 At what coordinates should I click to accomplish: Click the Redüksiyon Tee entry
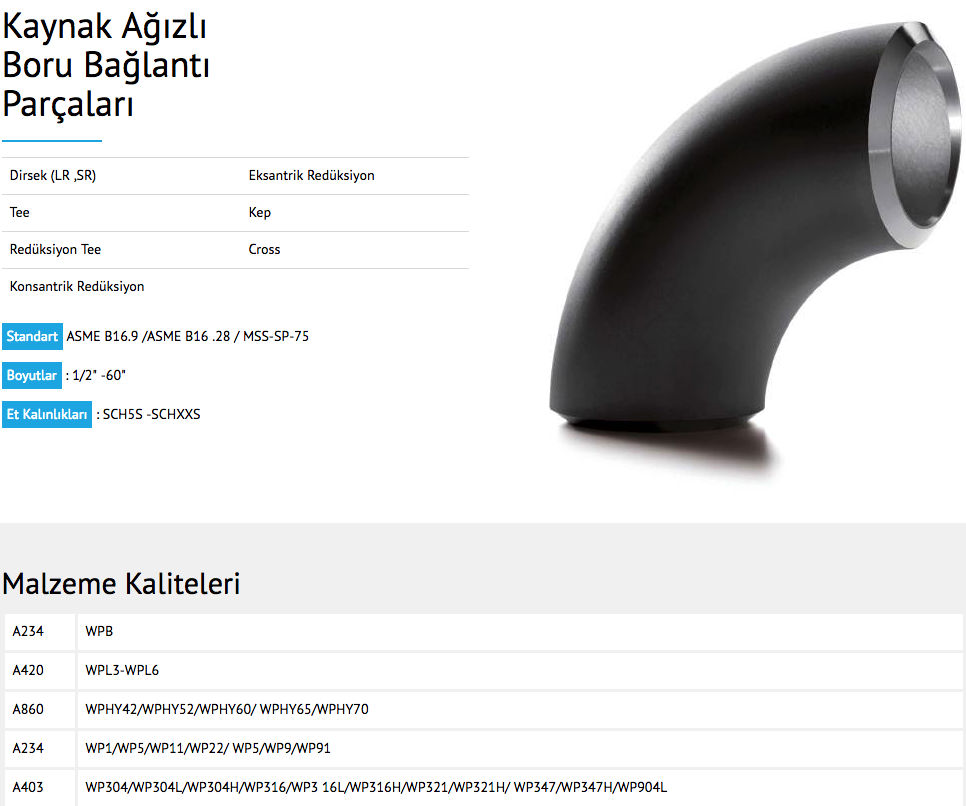[x=55, y=250]
